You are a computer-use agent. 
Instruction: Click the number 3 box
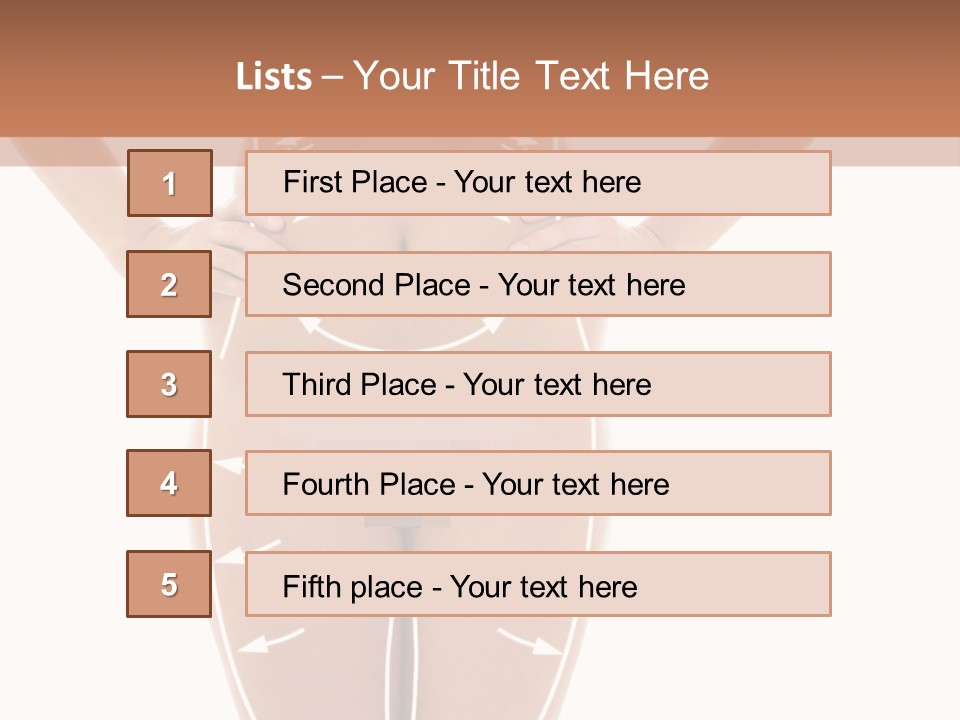point(169,384)
